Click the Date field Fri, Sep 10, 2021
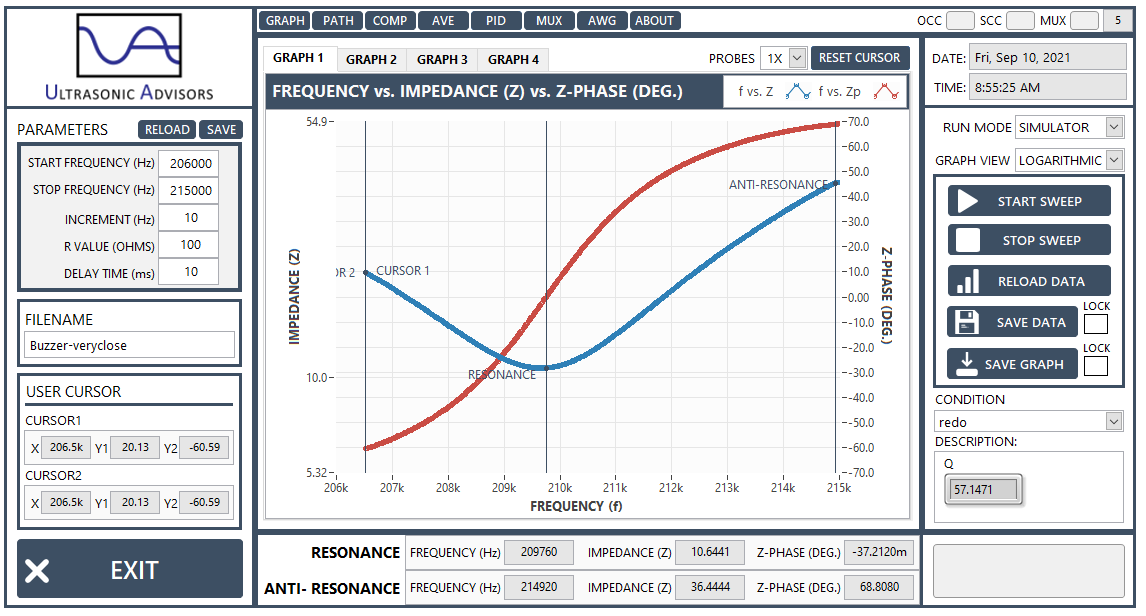 coord(1047,58)
